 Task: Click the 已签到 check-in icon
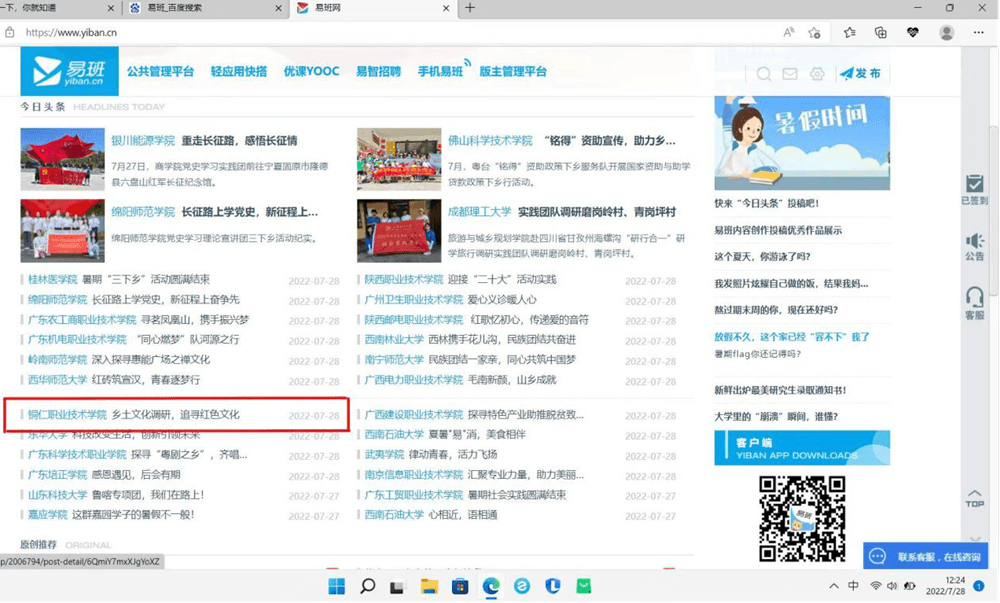click(x=974, y=189)
